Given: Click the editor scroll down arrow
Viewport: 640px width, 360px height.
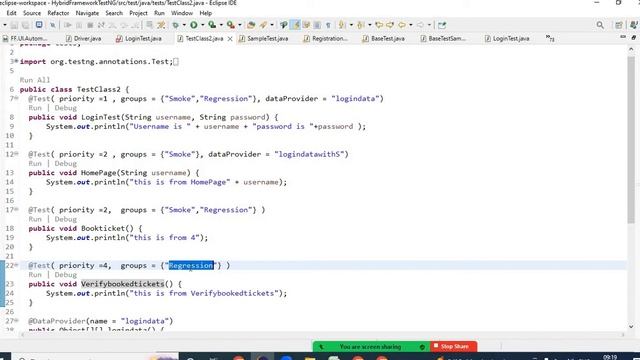Looking at the screenshot, I should (x=631, y=327).
